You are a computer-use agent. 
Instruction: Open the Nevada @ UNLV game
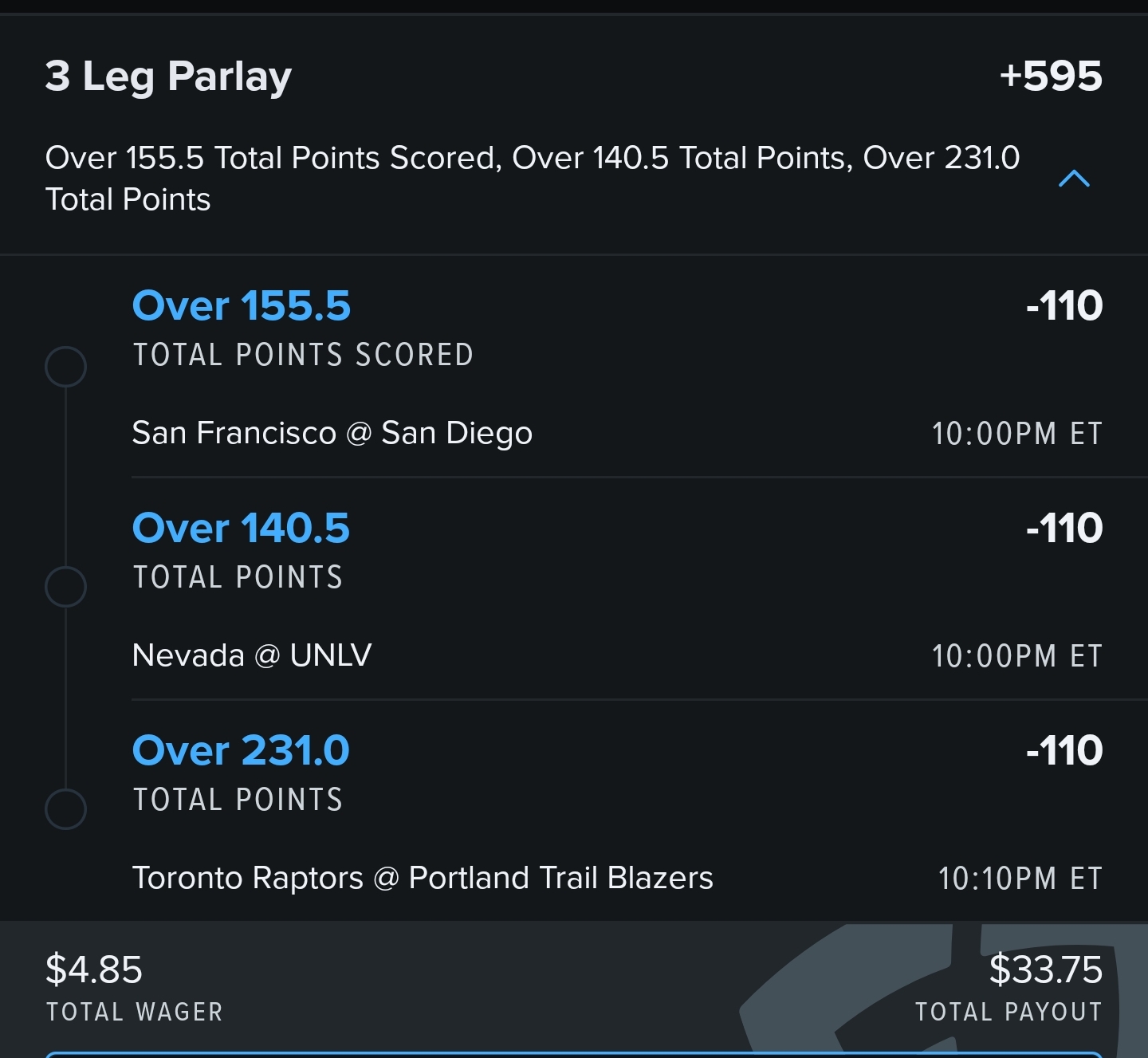[x=252, y=655]
